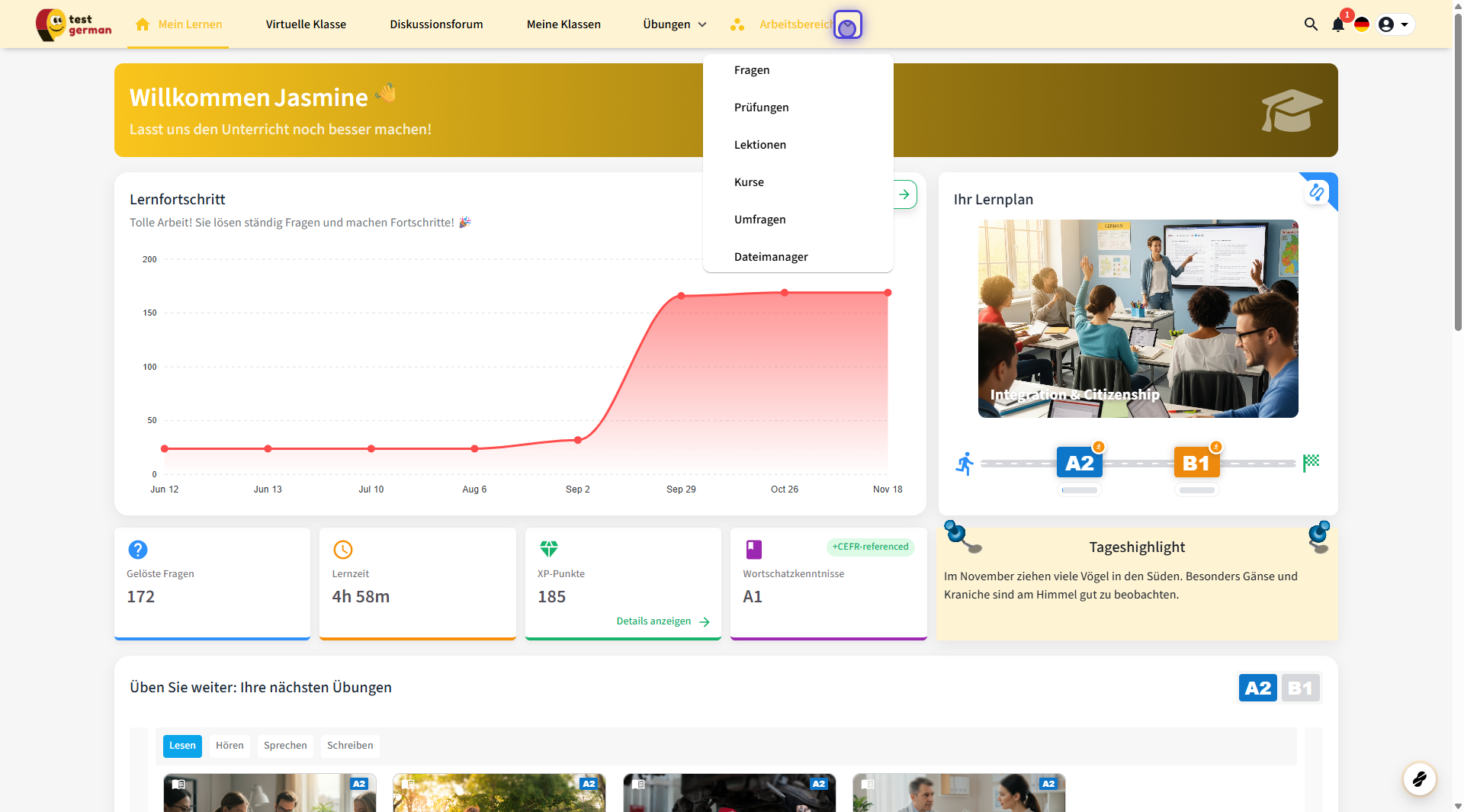Toggle the A2 level filter badge
1464x812 pixels.
pyautogui.click(x=1257, y=688)
